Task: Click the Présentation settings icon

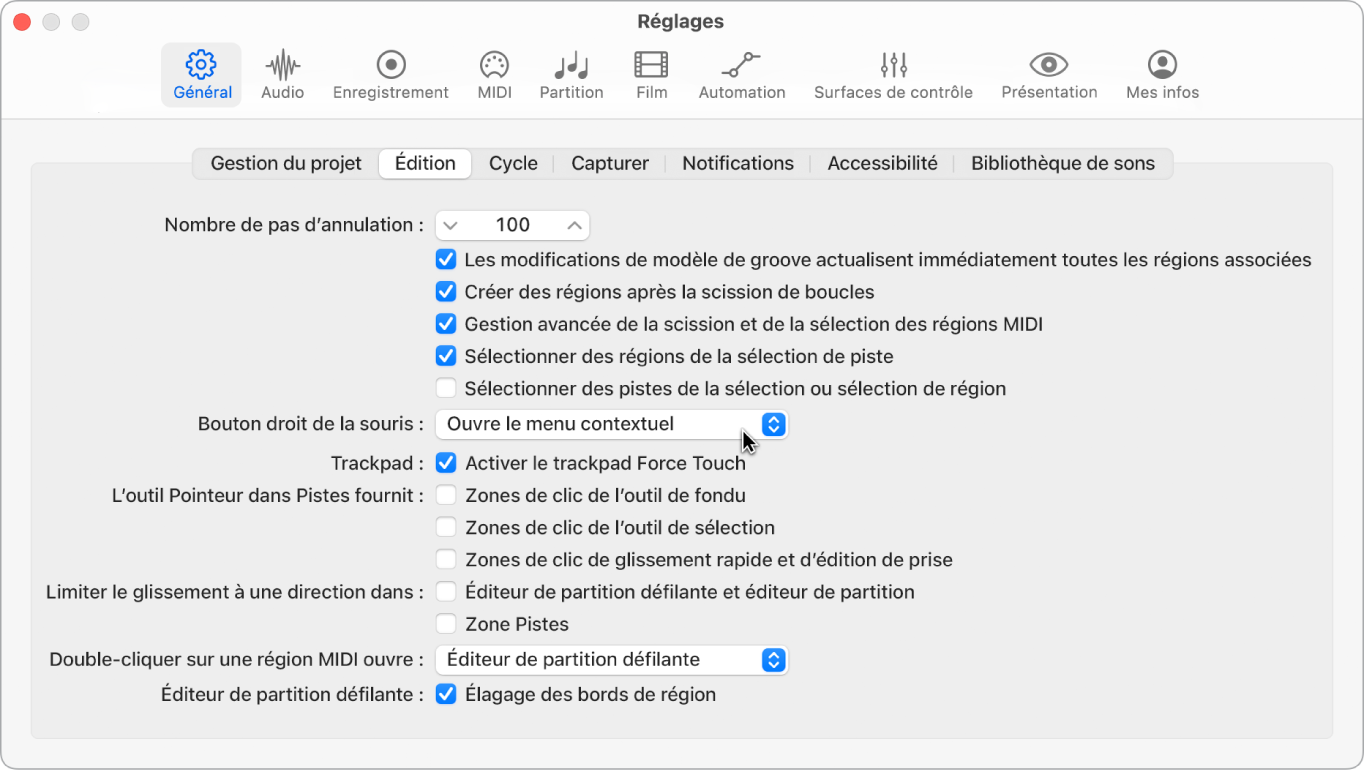Action: click(1048, 72)
